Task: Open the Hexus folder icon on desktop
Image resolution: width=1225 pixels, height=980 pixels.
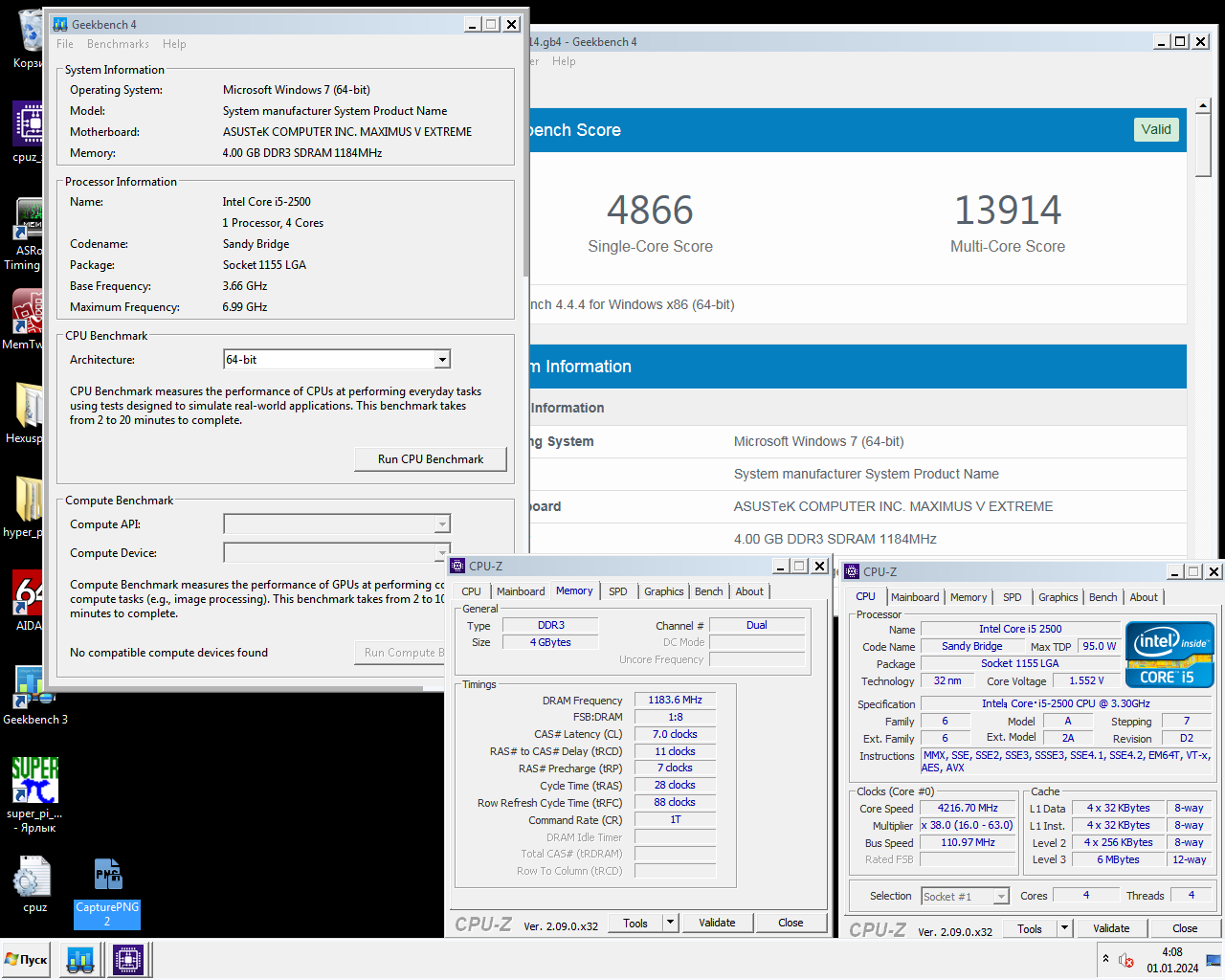Action: pyautogui.click(x=27, y=413)
